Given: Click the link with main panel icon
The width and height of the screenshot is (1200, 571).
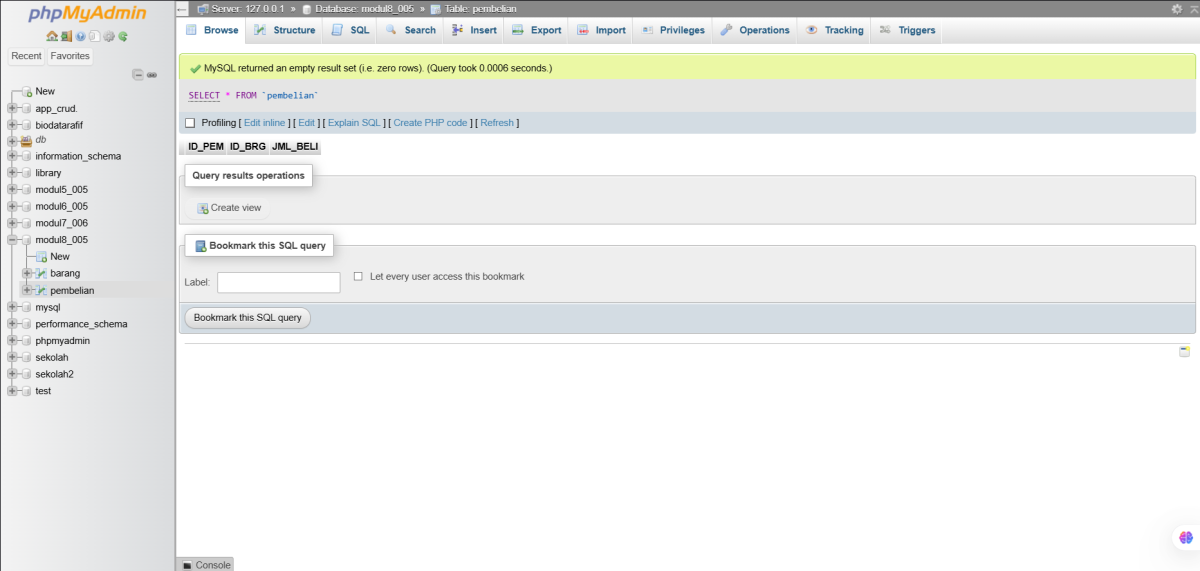Looking at the screenshot, I should pyautogui.click(x=152, y=75).
